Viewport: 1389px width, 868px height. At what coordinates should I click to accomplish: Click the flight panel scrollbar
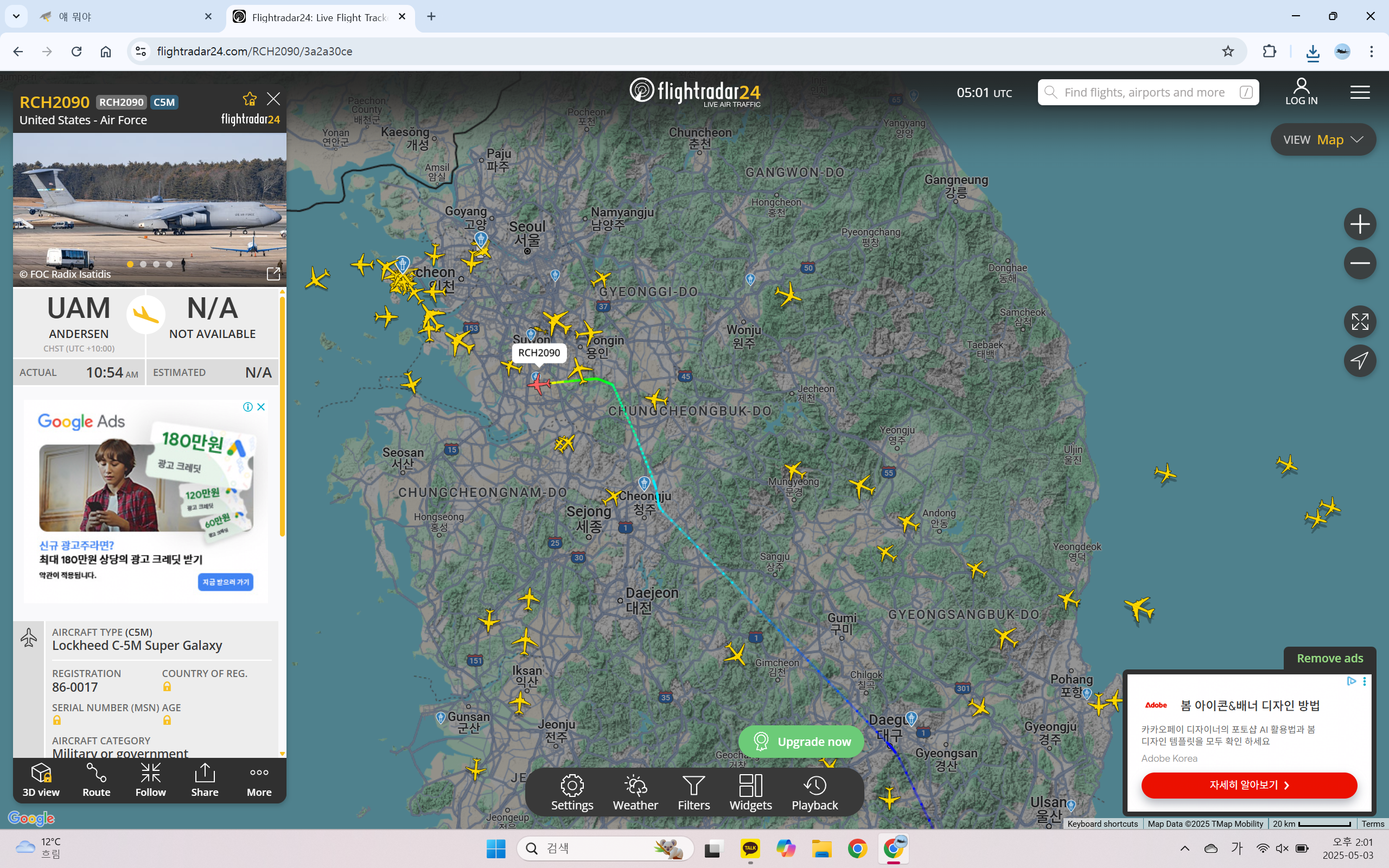(x=282, y=416)
